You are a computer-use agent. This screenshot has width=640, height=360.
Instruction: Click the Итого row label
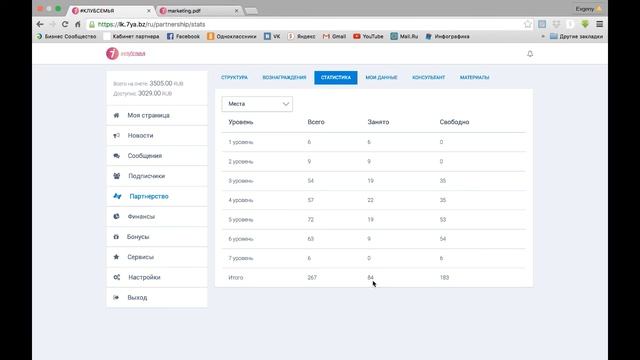pyautogui.click(x=236, y=278)
